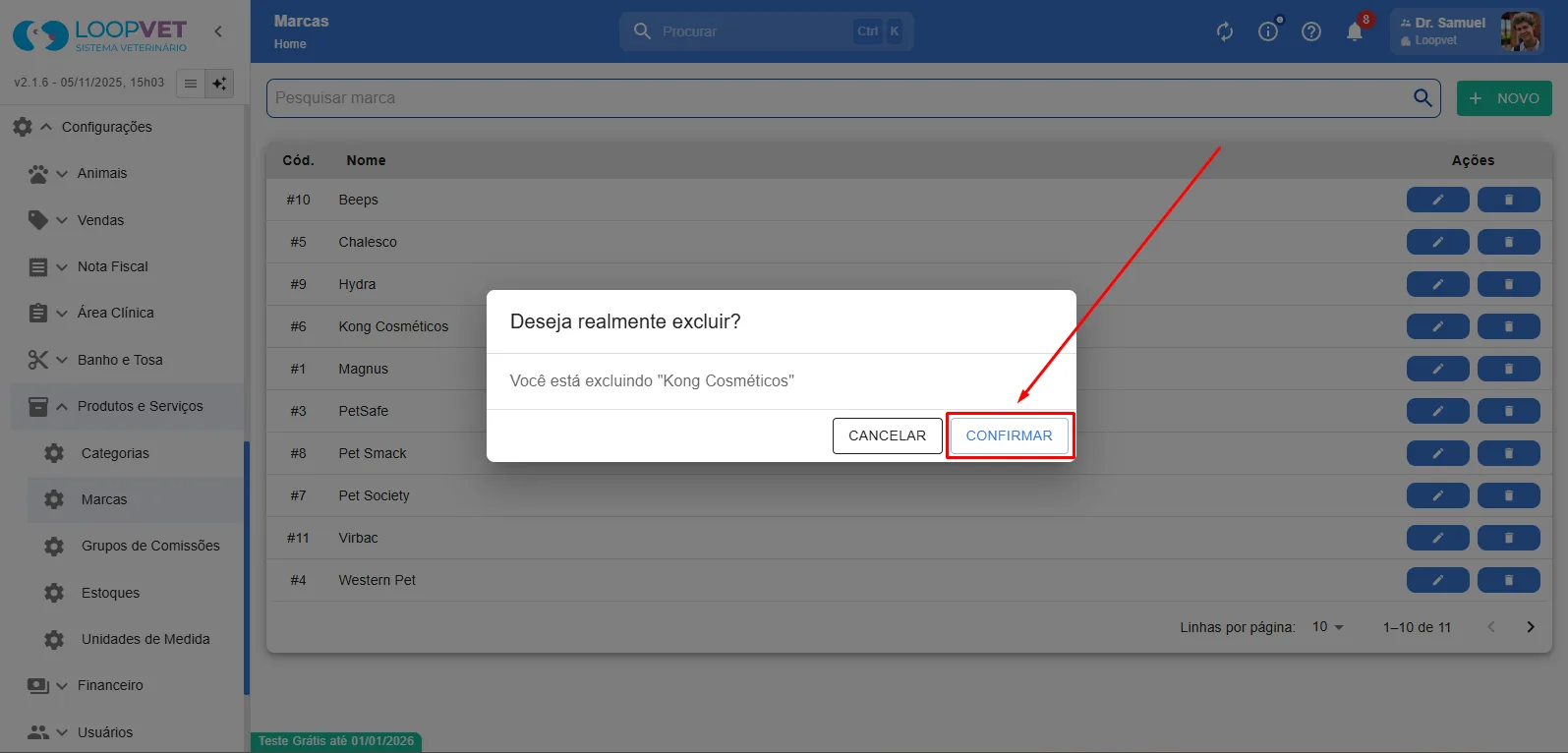Toggle the sidebar list menu icon
The width and height of the screenshot is (1568, 753).
(x=191, y=84)
